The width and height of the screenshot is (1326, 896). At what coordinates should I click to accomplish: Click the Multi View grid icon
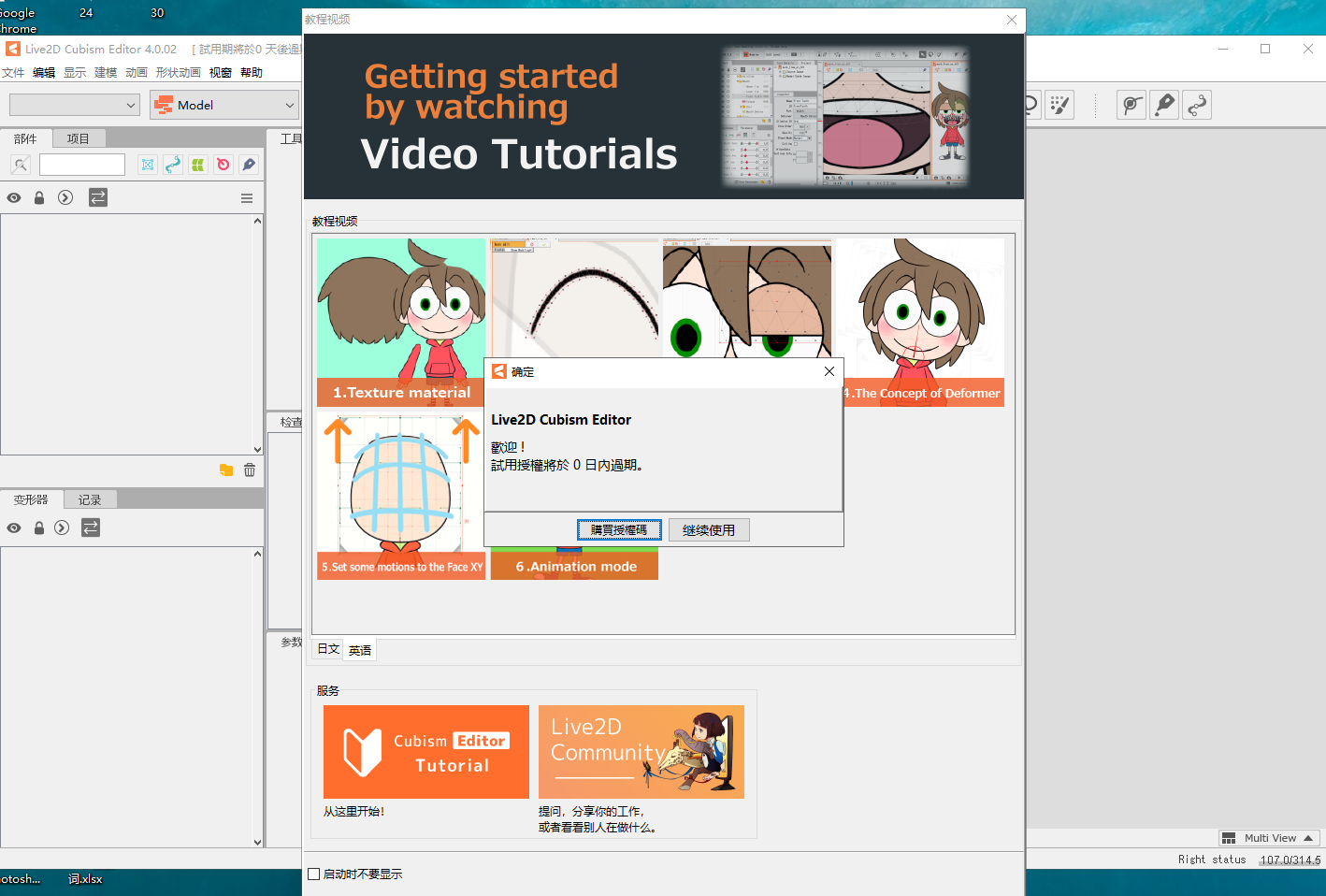click(1229, 838)
